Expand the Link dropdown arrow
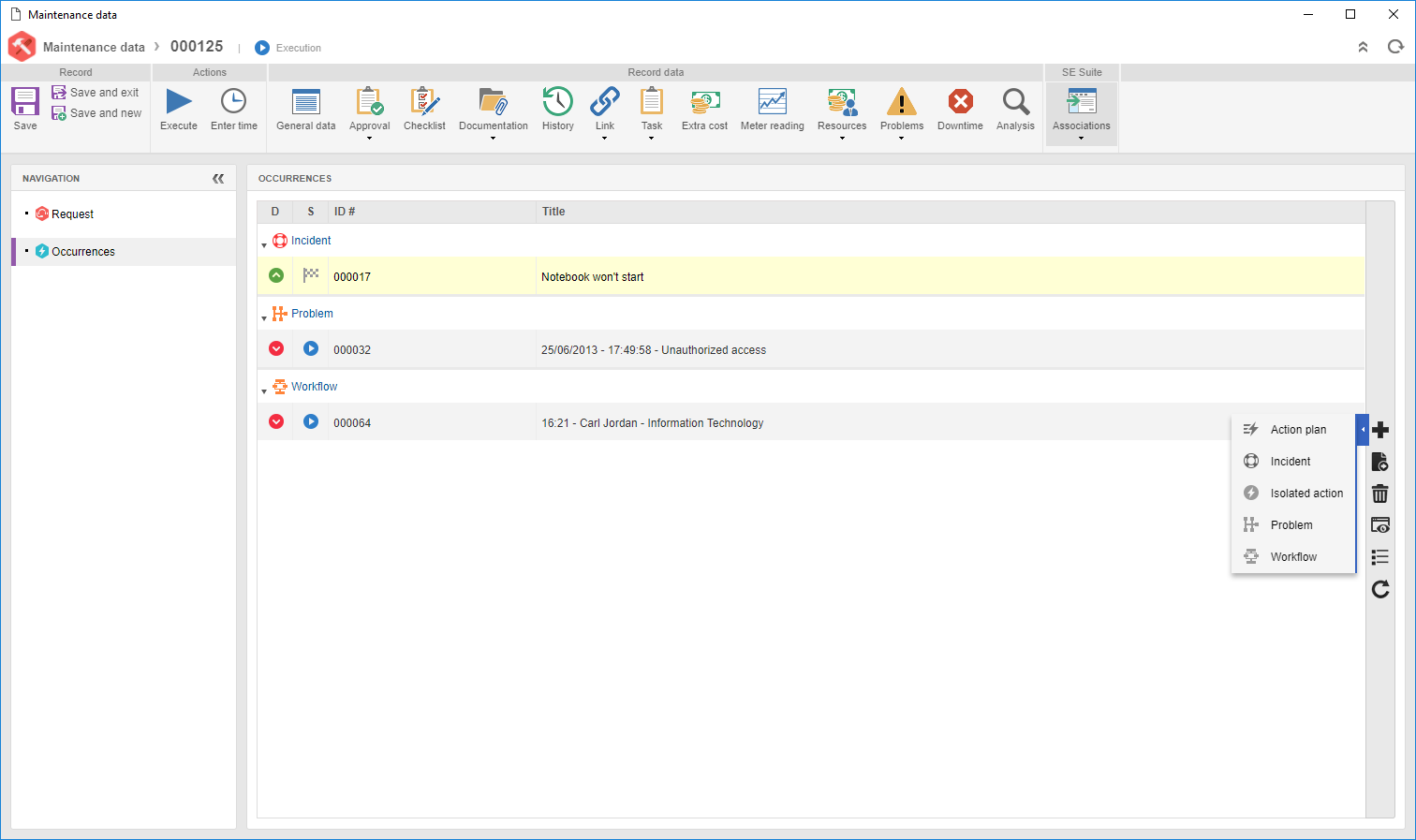The width and height of the screenshot is (1416, 840). 605,139
